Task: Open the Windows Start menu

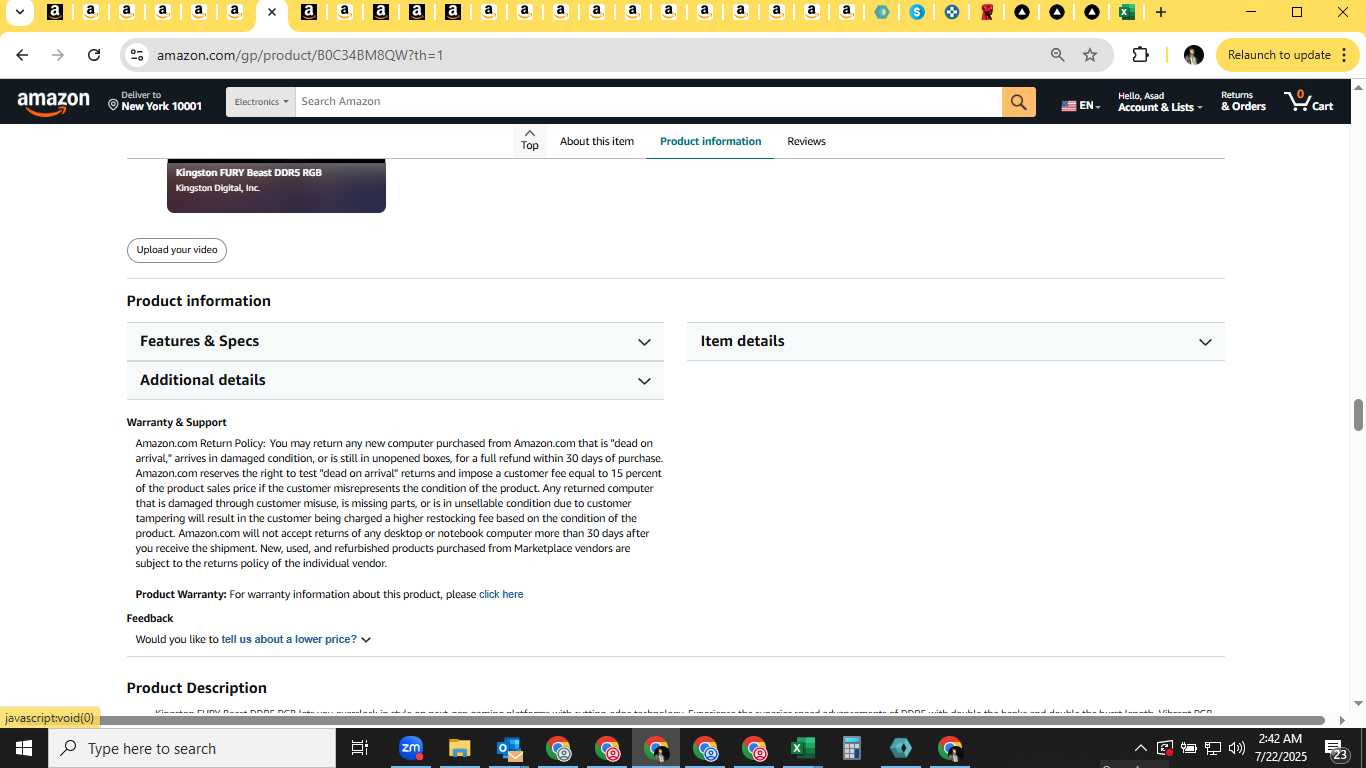Action: tap(24, 748)
